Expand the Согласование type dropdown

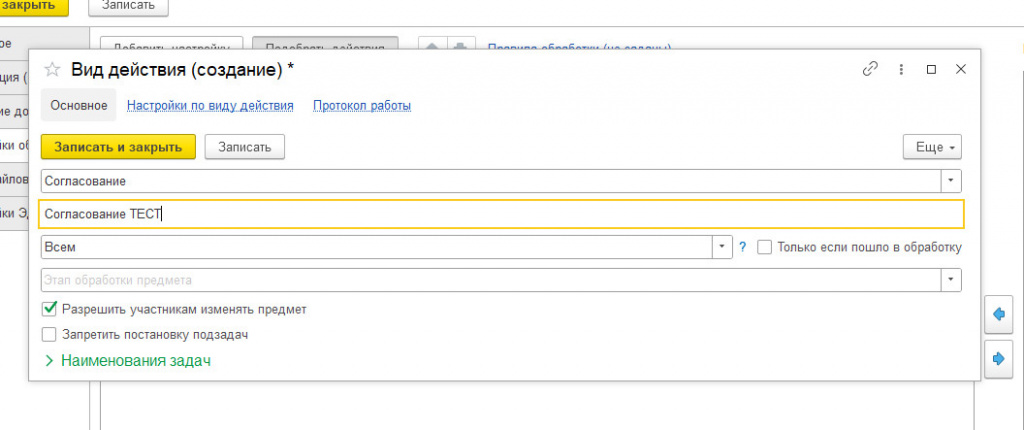[951, 181]
